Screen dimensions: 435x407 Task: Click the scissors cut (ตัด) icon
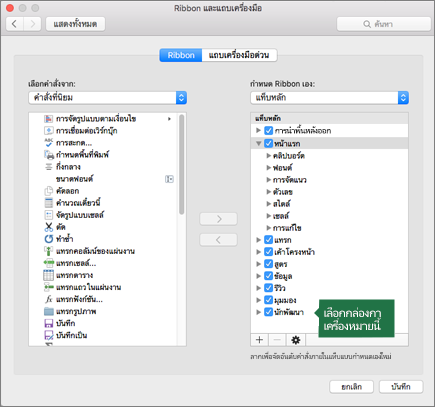pos(49,227)
